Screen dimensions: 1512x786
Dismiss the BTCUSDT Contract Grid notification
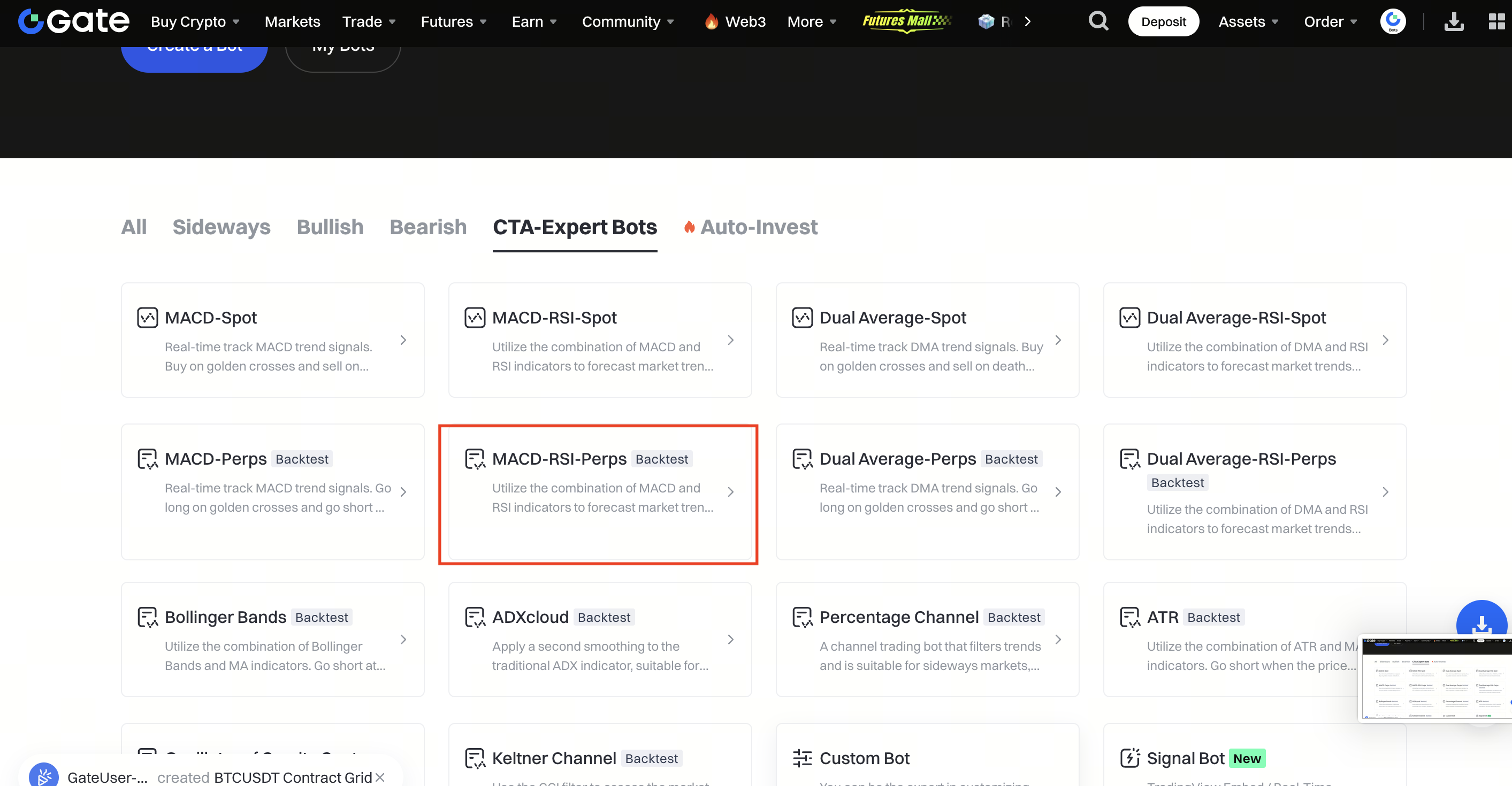tap(380, 777)
